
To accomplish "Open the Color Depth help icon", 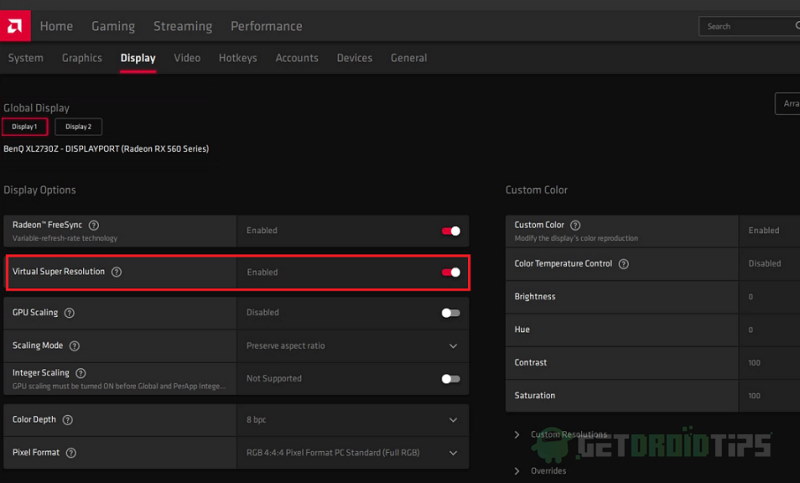I will point(67,420).
